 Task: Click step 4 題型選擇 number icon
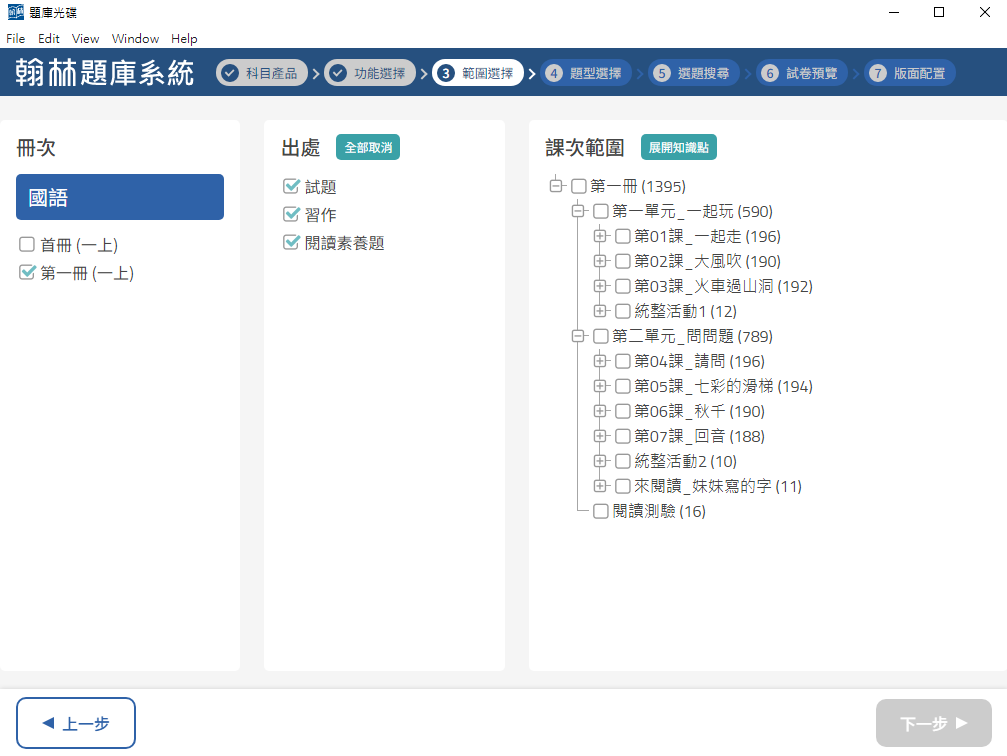point(554,73)
